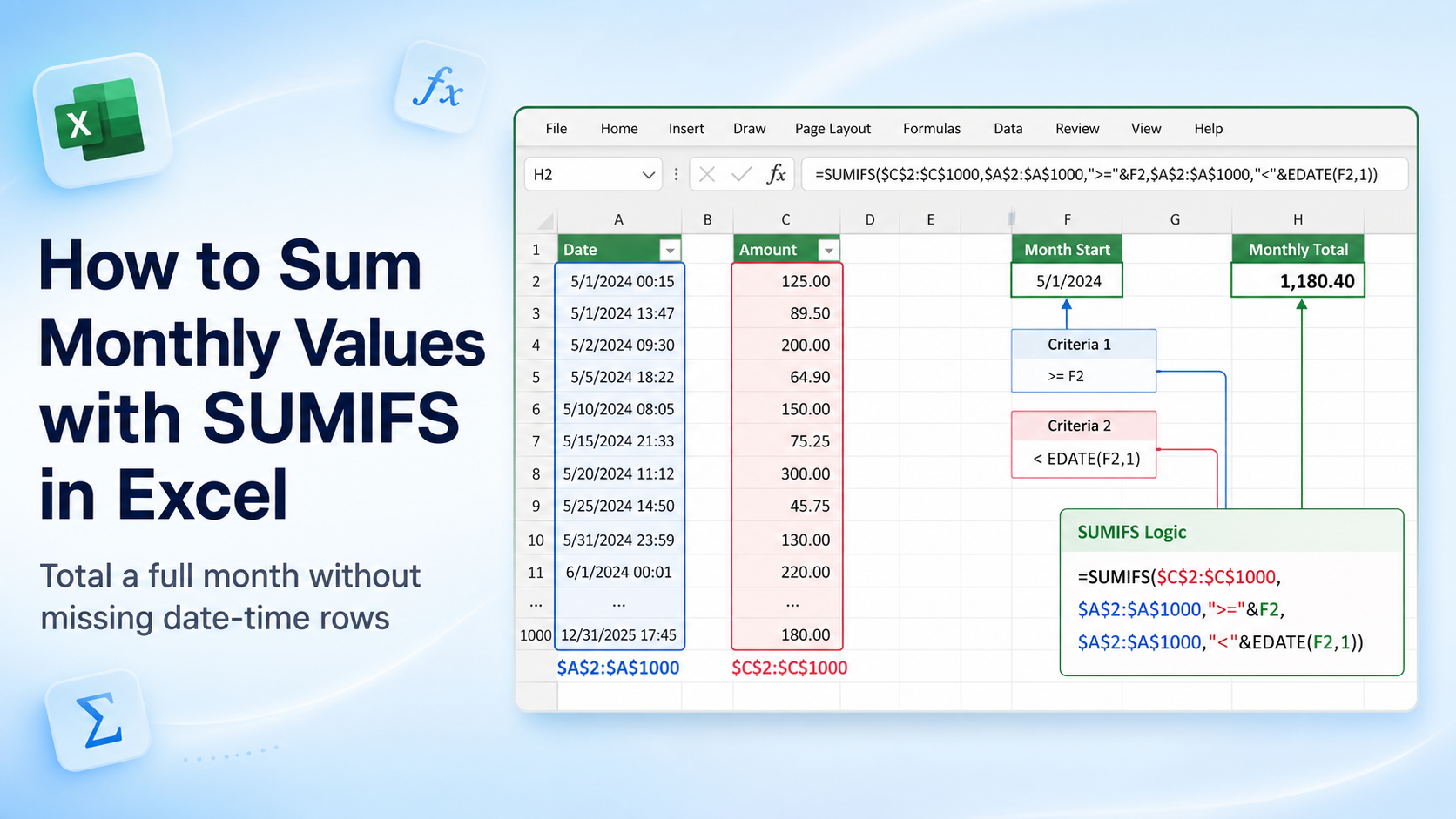
Task: Click amount cell 130.00
Action: pyautogui.click(x=787, y=540)
